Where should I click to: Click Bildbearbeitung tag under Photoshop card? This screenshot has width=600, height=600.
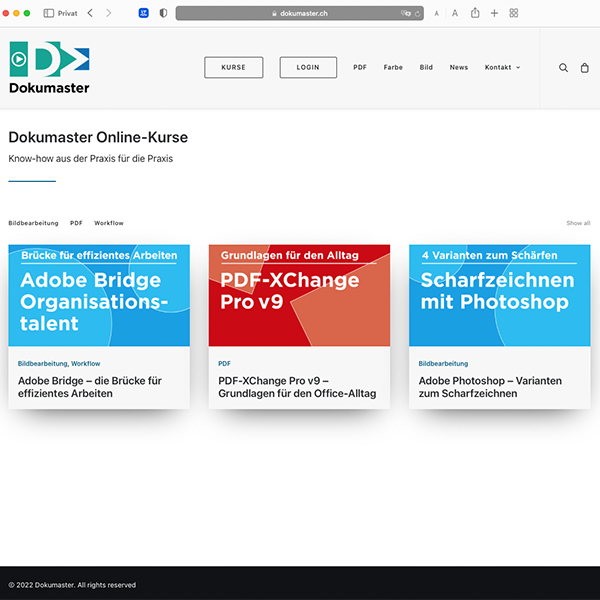coord(443,364)
